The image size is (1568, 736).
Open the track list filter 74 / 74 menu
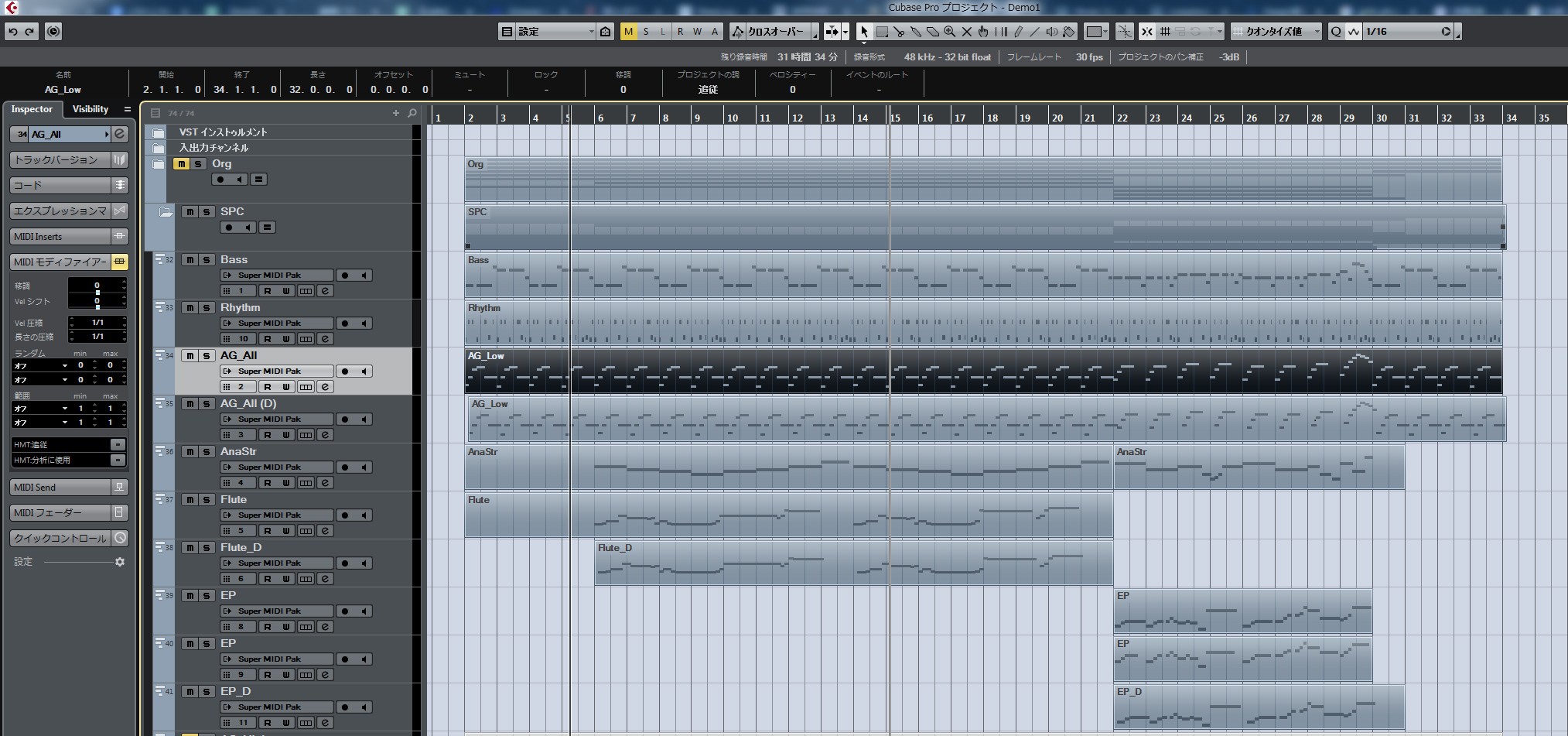click(155, 113)
